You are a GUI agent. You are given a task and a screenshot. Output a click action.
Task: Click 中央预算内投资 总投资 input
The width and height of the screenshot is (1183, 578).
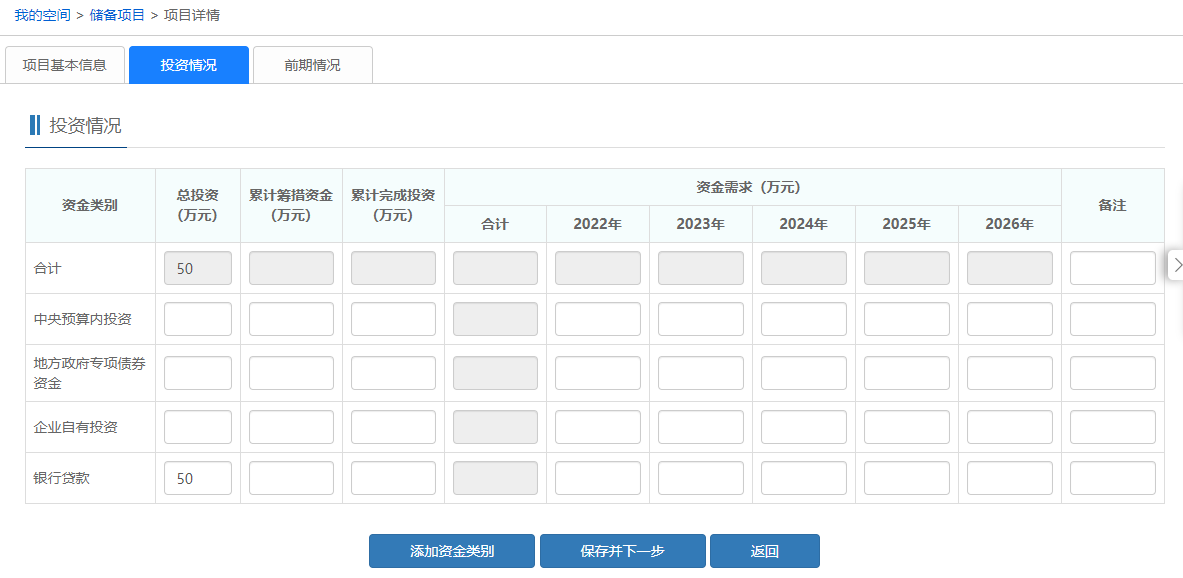(x=198, y=319)
